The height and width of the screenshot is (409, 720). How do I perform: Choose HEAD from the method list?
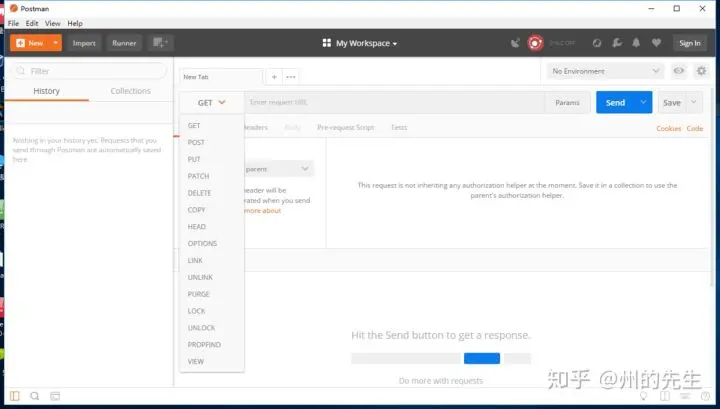(212, 227)
